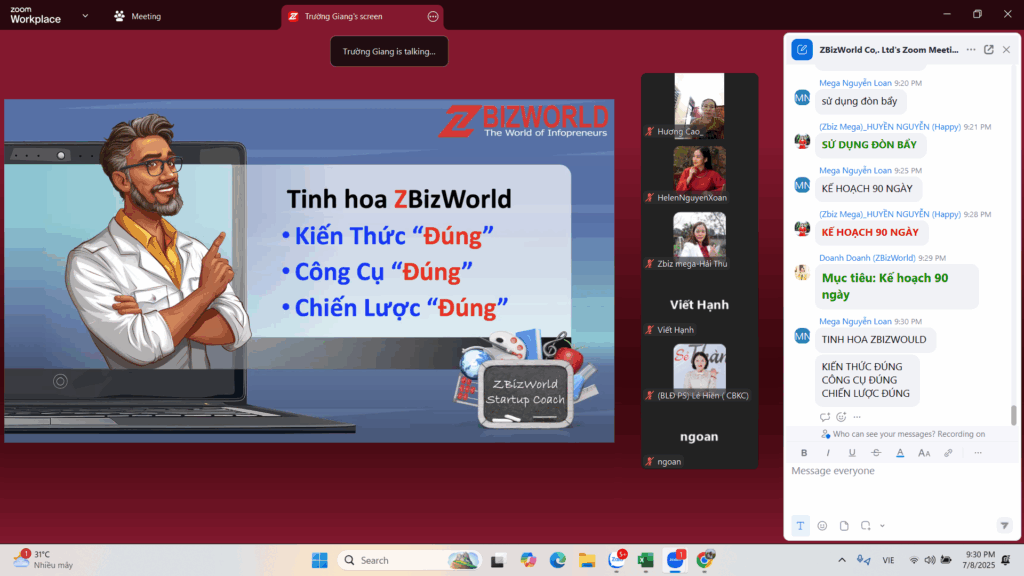Select Hương Cao participant video thumbnail
Viewport: 1024px width, 576px height.
click(699, 106)
